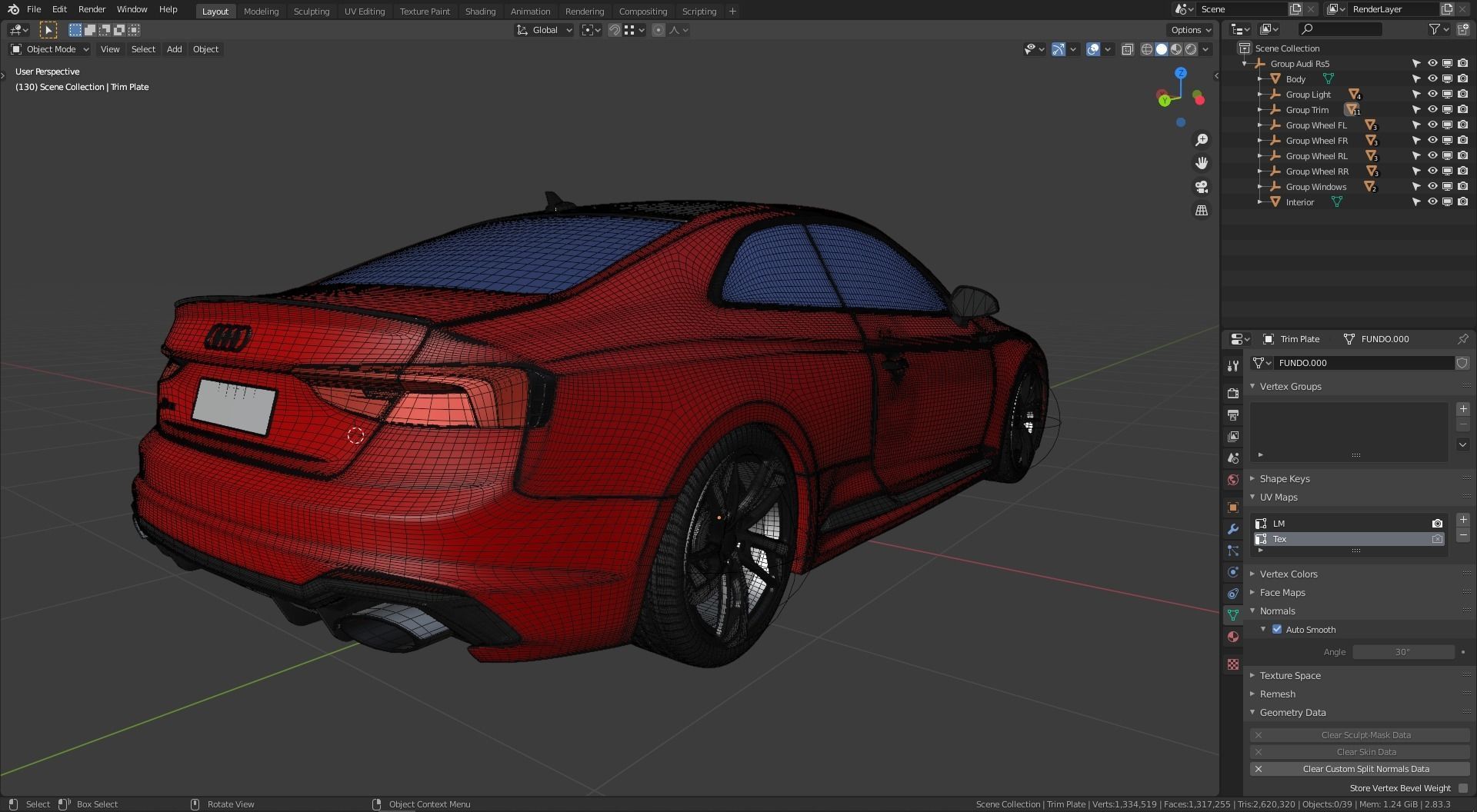Open Physics properties tab
This screenshot has height=812, width=1477.
1233,572
